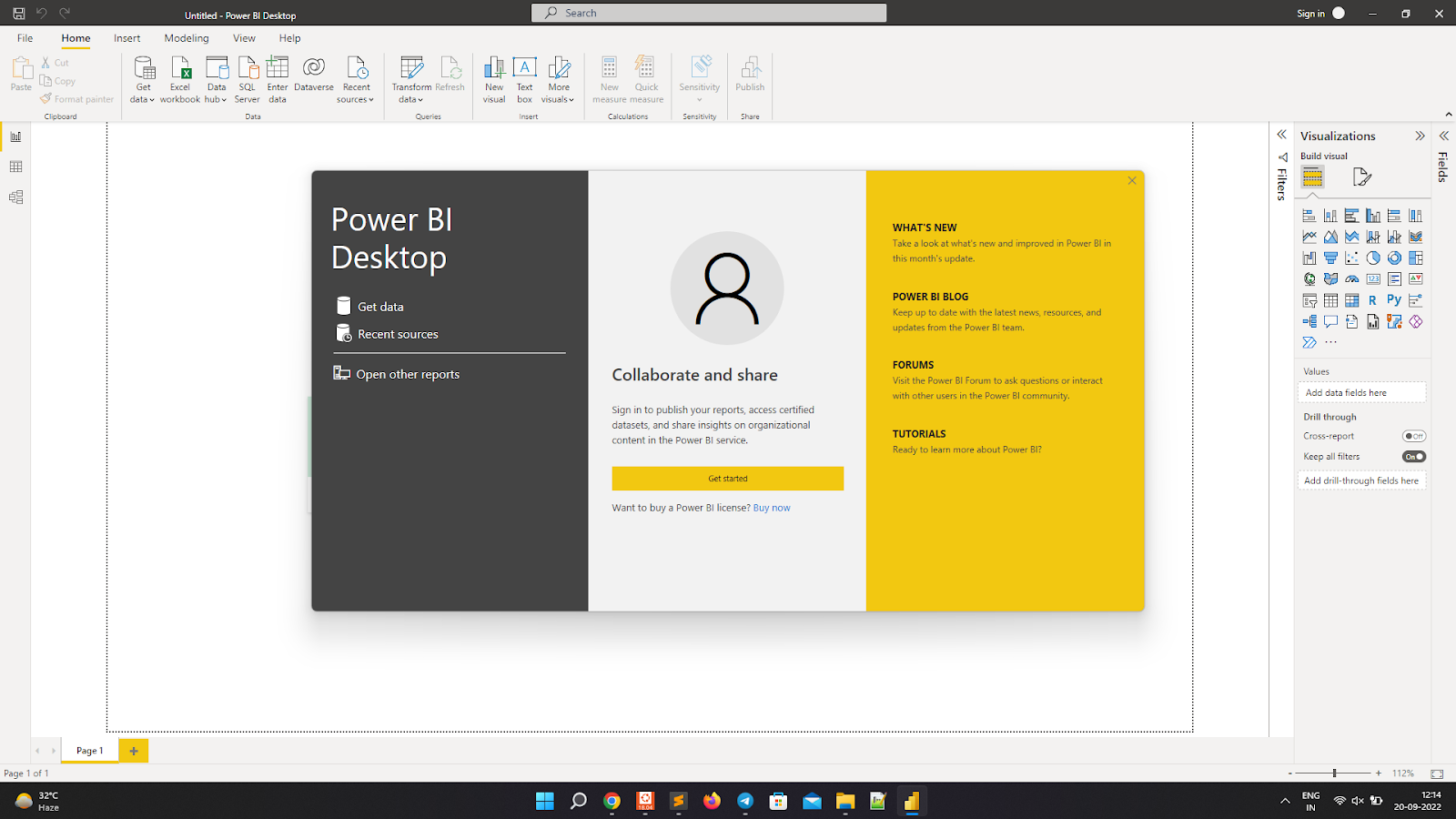The width and height of the screenshot is (1456, 819).
Task: Toggle Keep all filters switch
Action: (x=1414, y=457)
